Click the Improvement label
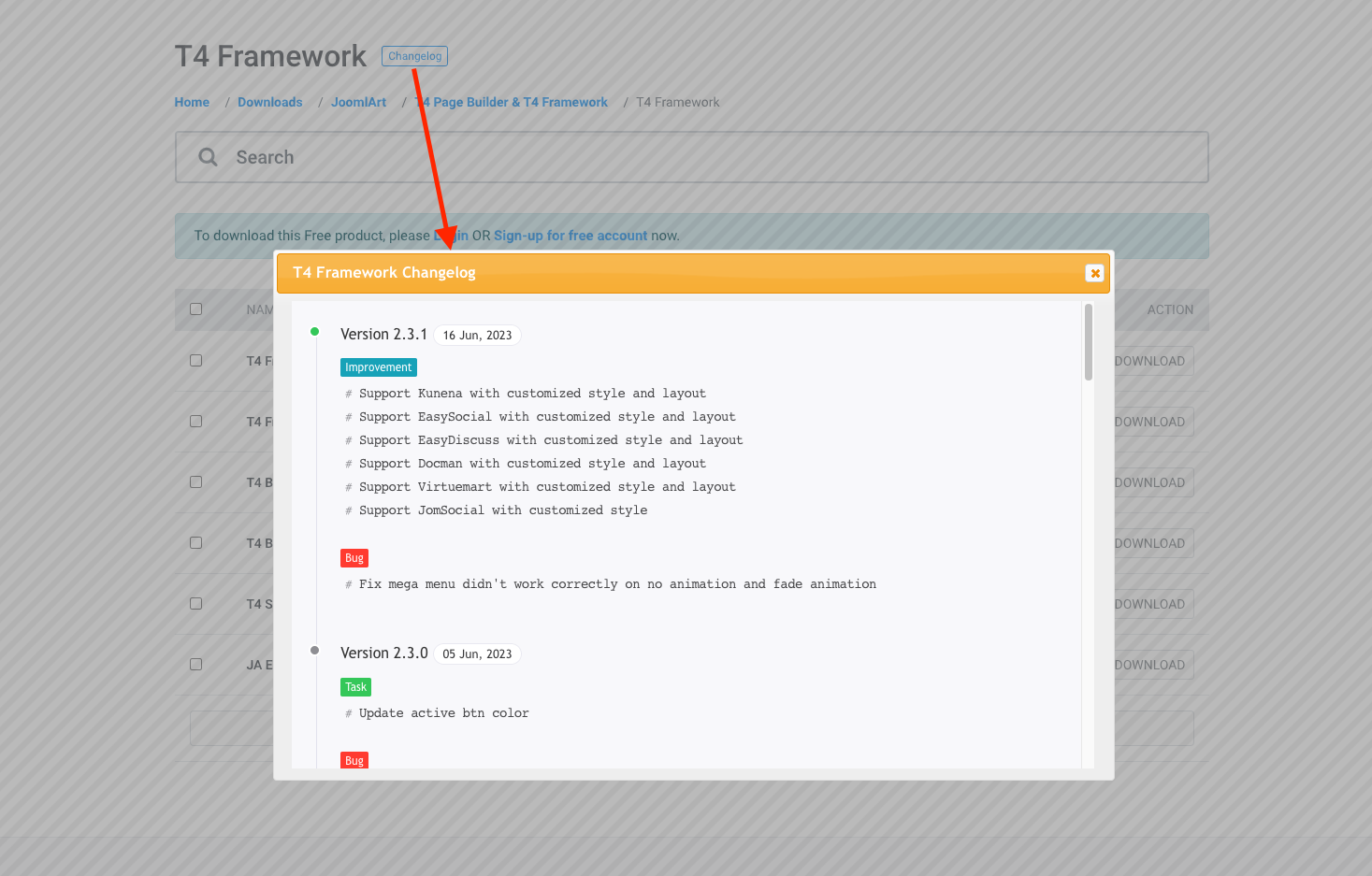Screen dimensions: 1372x876 [378, 367]
